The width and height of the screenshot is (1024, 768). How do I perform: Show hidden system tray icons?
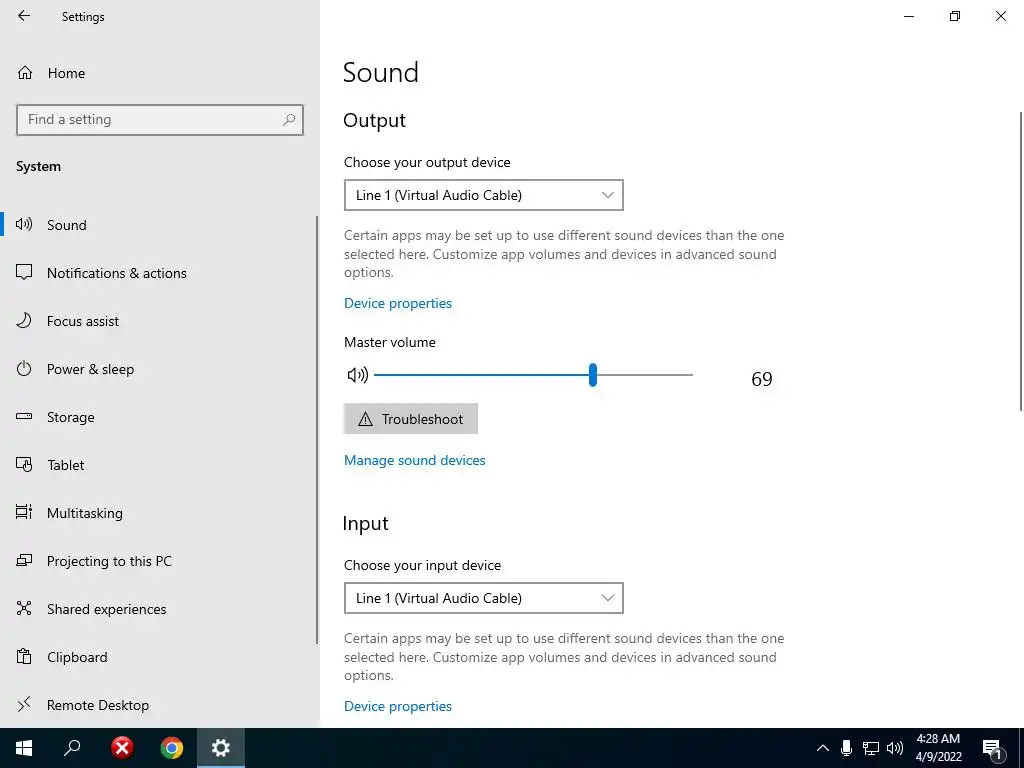823,748
